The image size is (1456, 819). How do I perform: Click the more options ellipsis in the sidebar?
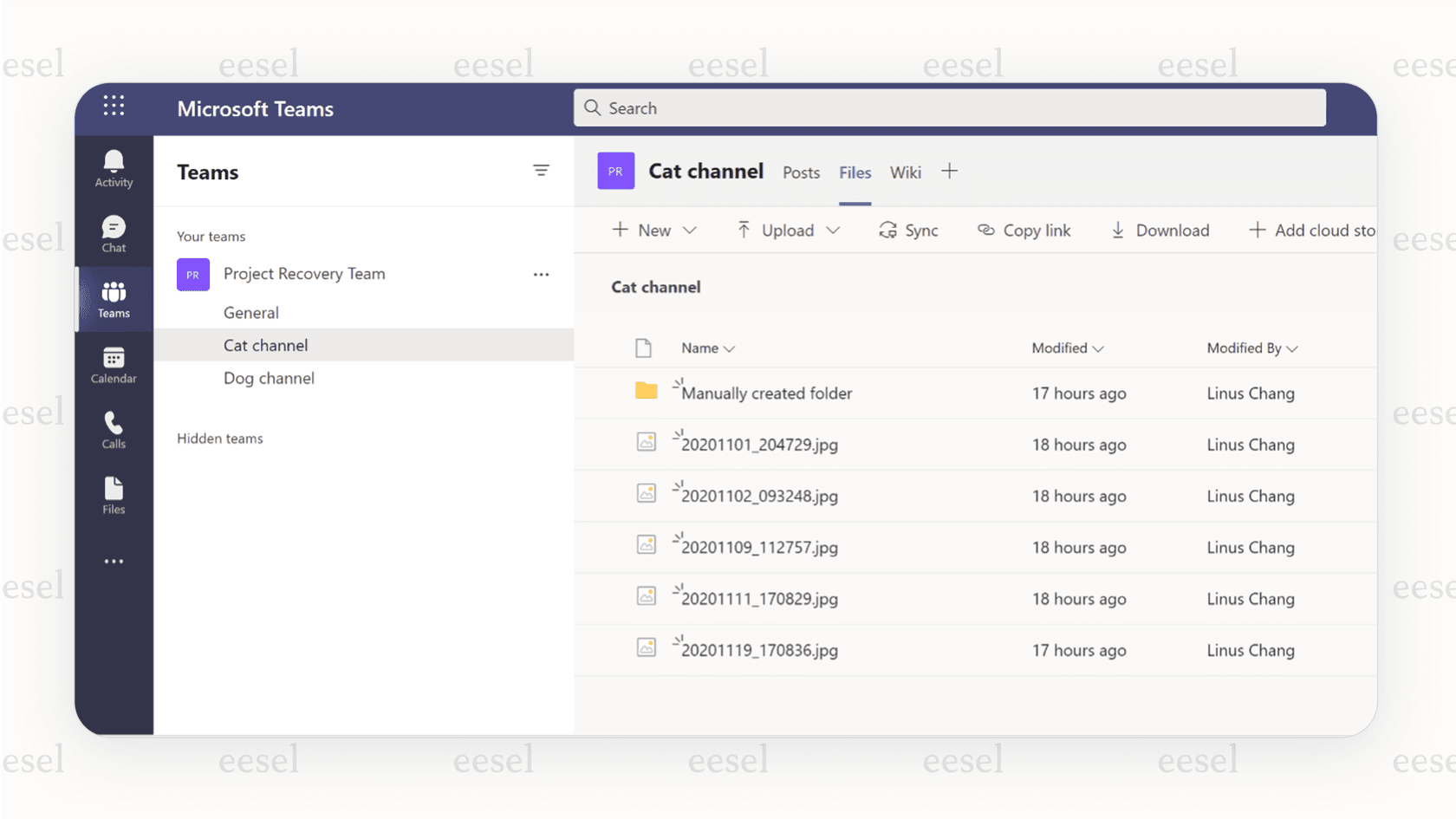point(114,561)
